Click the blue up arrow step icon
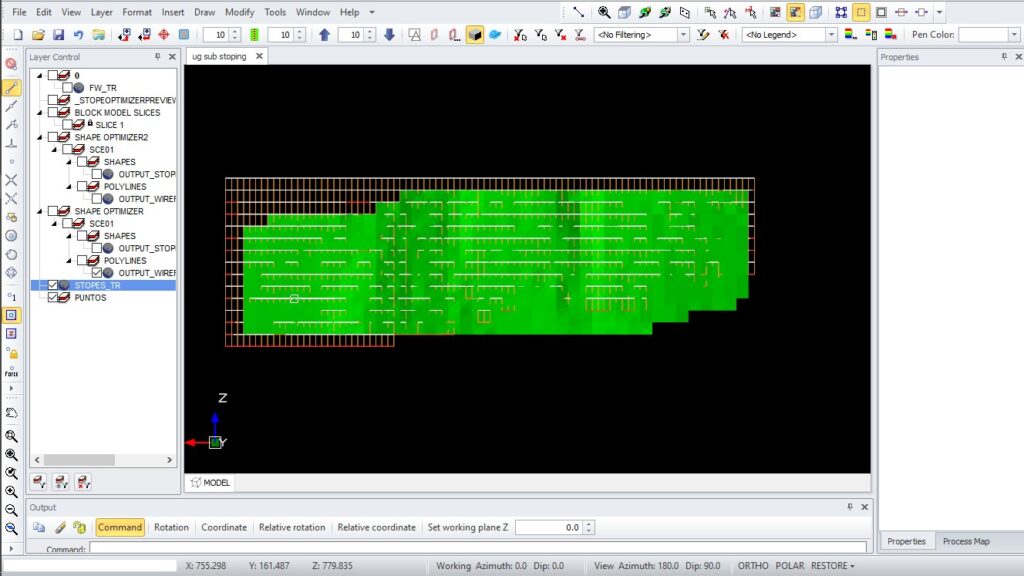The image size is (1024, 576). tap(324, 35)
